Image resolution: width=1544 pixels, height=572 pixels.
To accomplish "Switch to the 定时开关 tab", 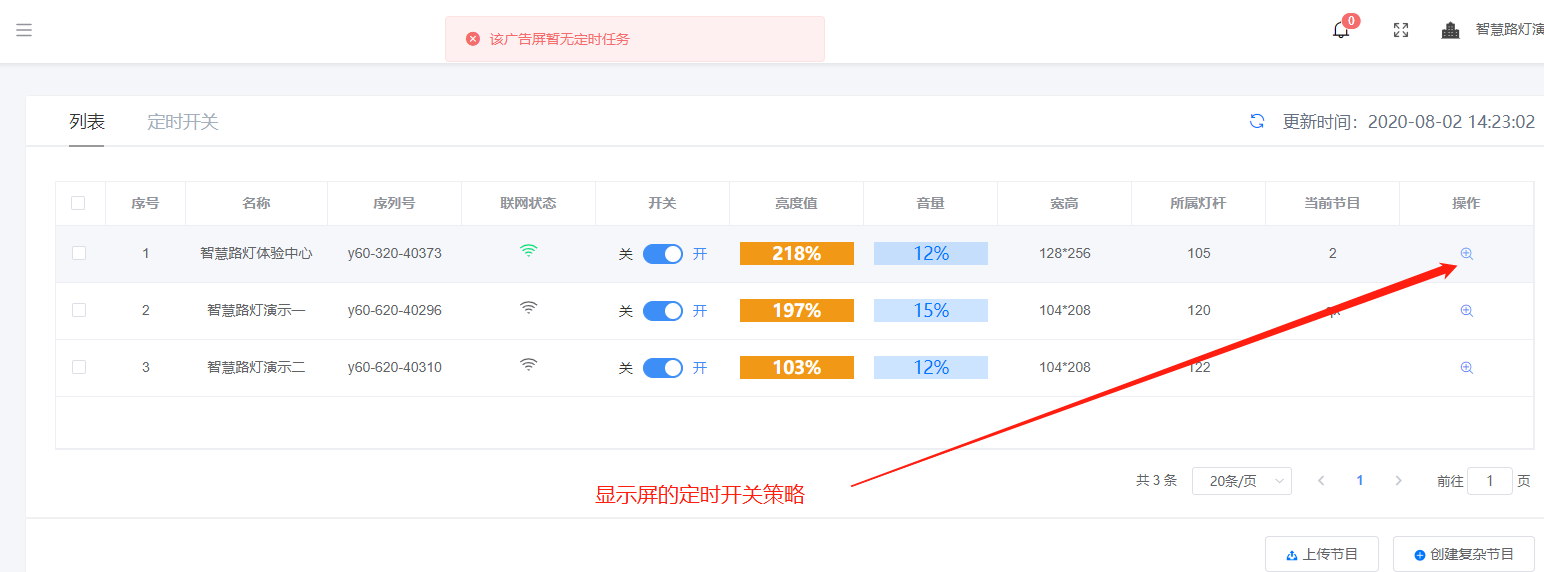I will tap(183, 122).
